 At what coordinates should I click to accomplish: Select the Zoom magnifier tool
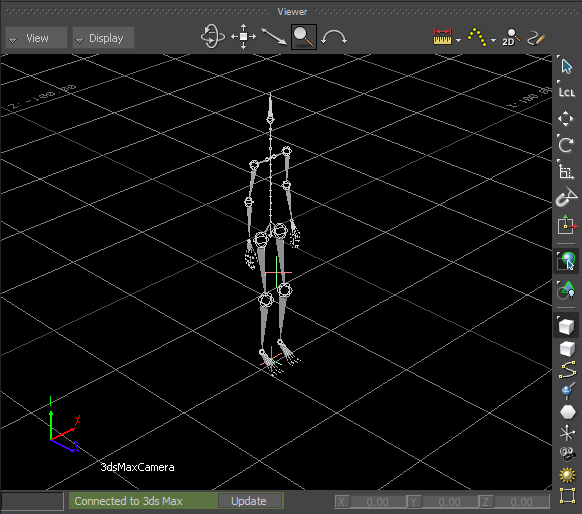[304, 37]
